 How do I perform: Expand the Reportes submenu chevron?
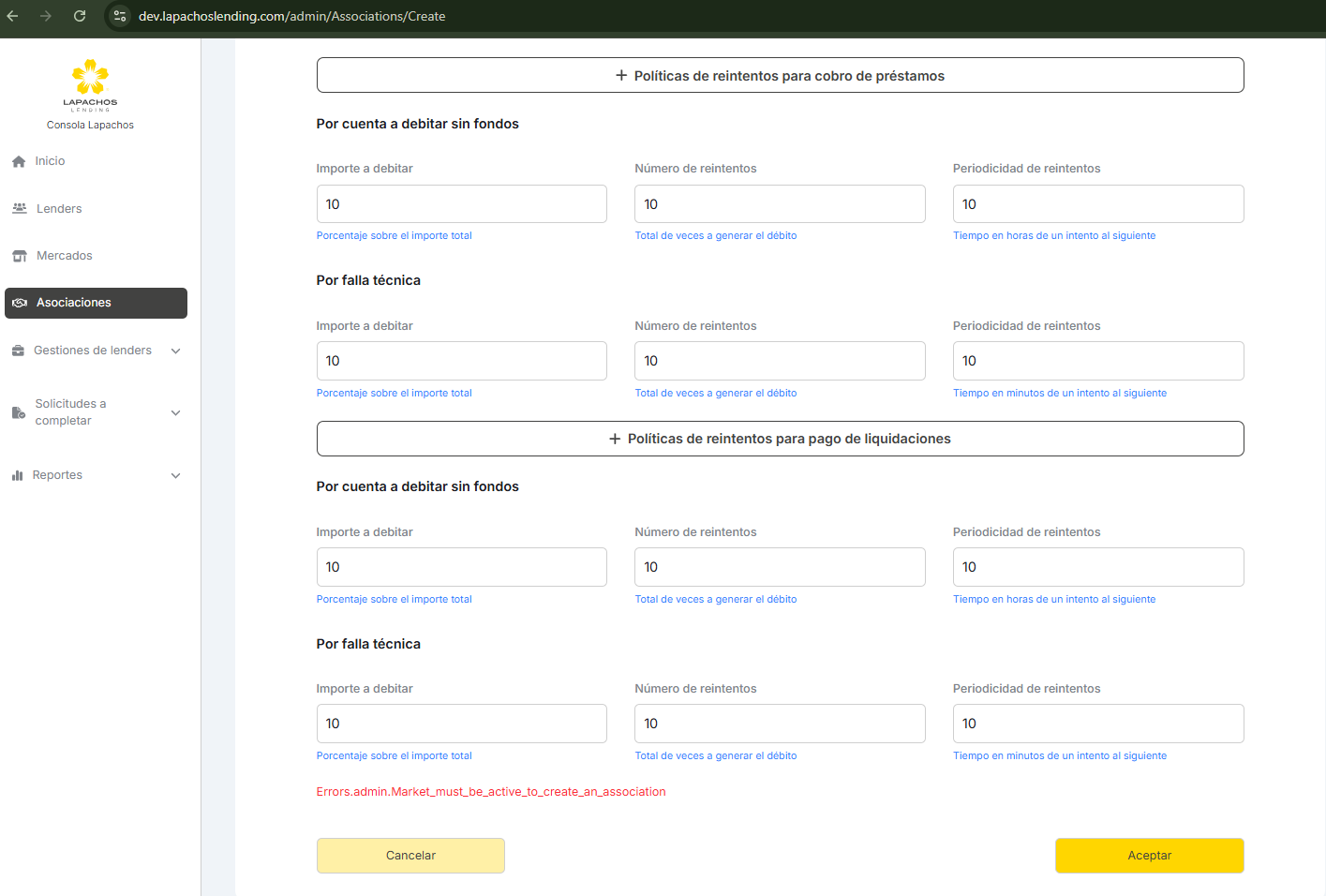click(175, 475)
